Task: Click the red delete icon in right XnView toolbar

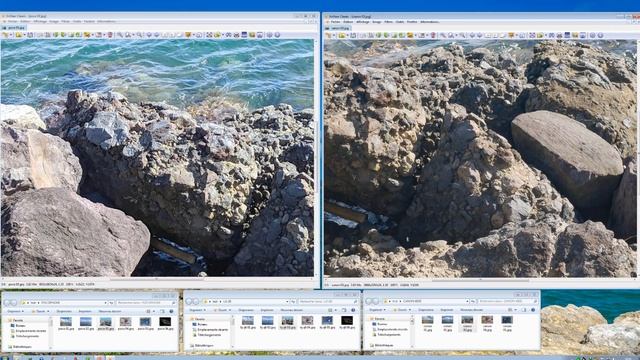Action: point(433,36)
